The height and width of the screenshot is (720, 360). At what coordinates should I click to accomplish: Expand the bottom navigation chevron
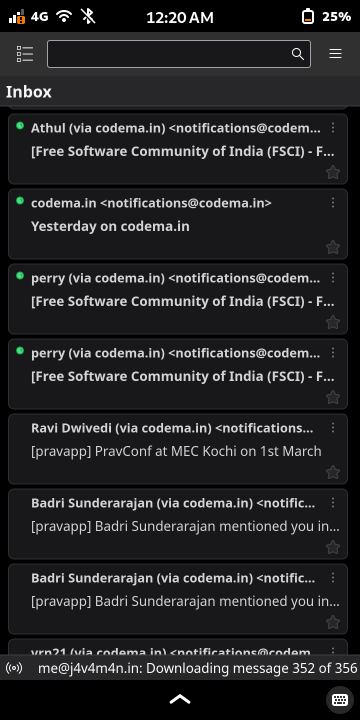pos(180,699)
